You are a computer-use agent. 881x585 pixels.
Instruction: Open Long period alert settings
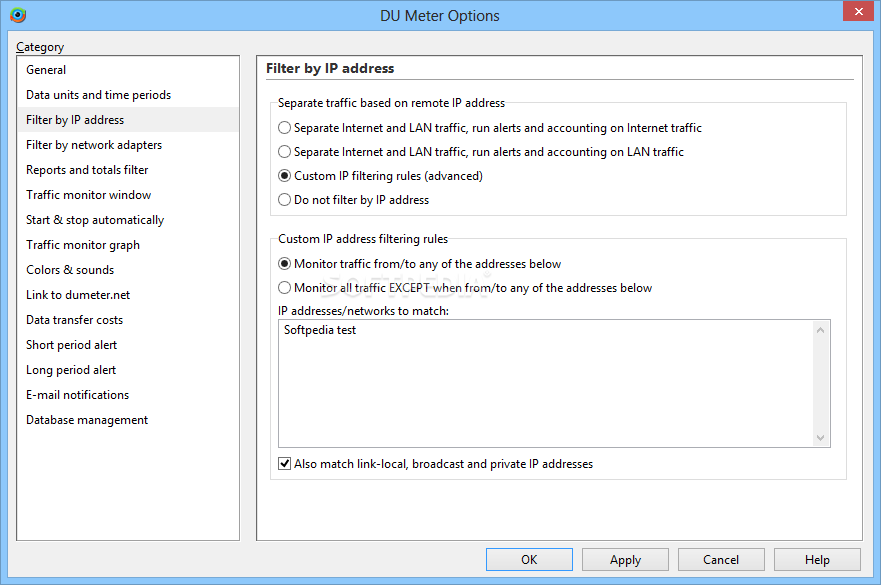coord(128,370)
